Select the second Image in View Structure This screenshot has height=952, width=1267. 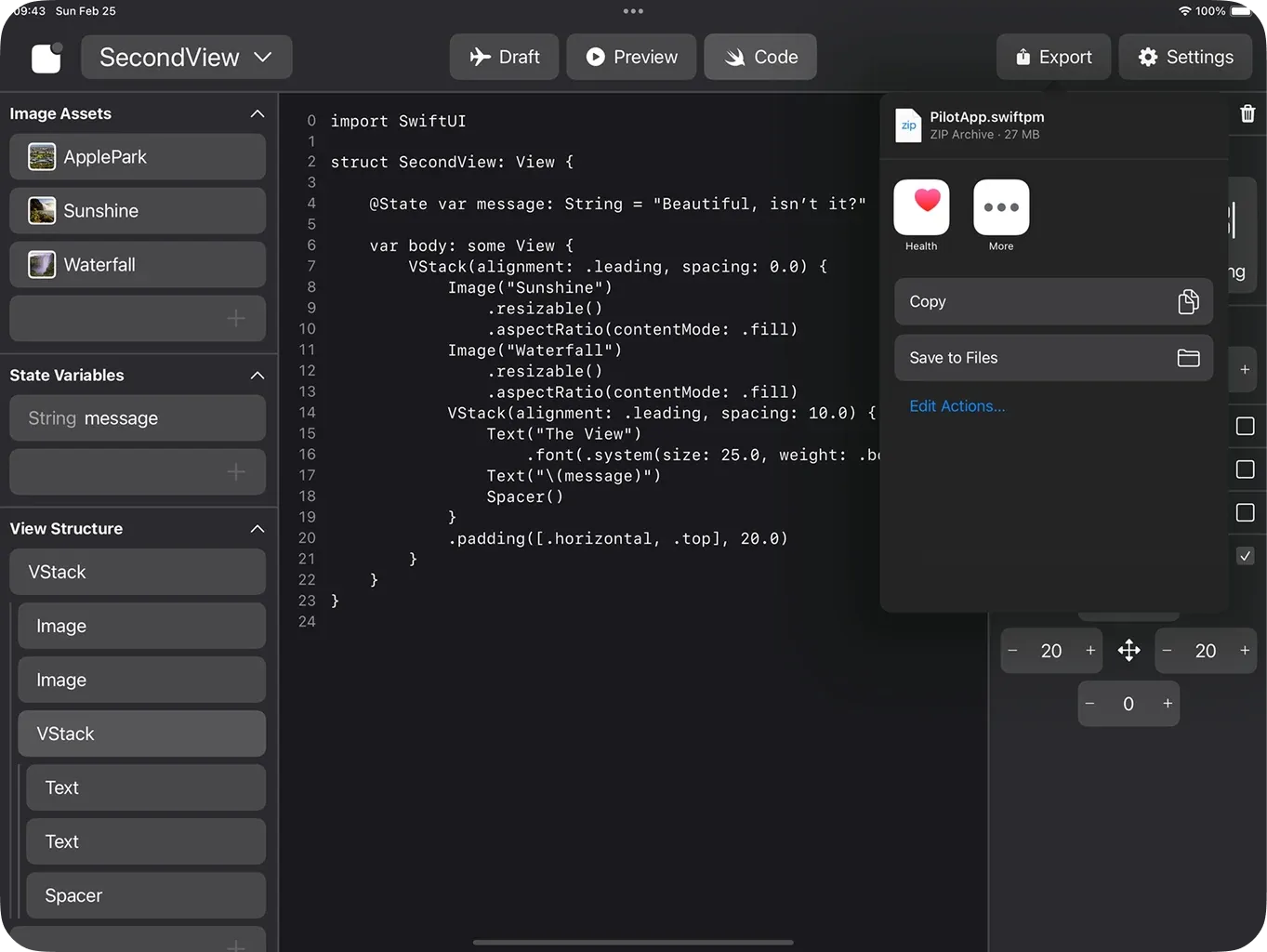tap(141, 680)
